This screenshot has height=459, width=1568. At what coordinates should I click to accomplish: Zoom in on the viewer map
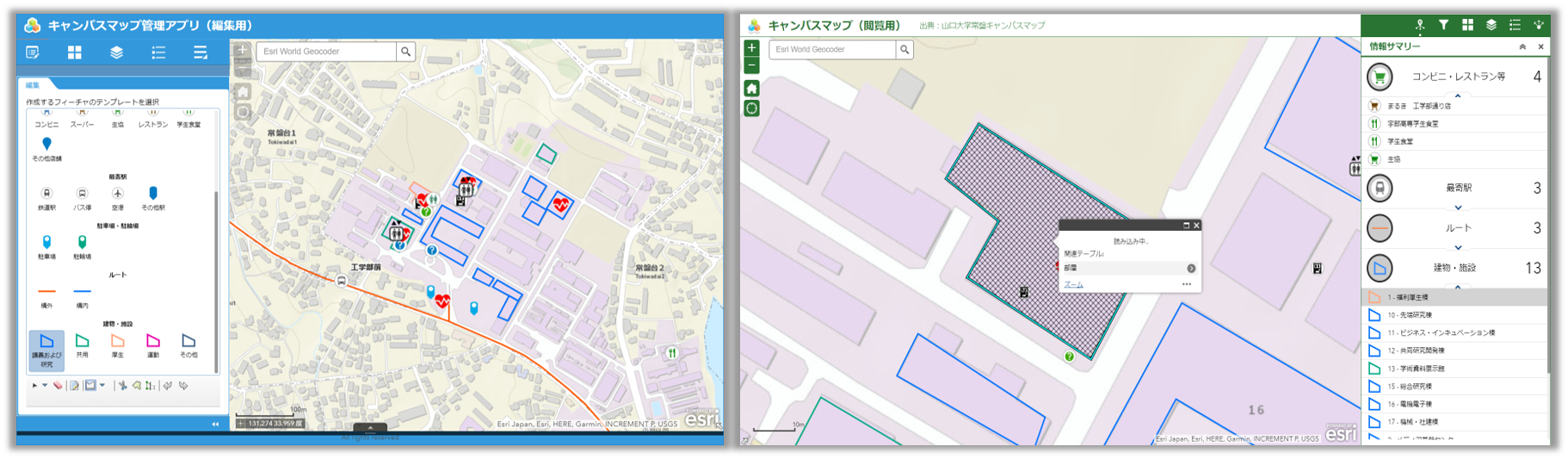pos(751,48)
